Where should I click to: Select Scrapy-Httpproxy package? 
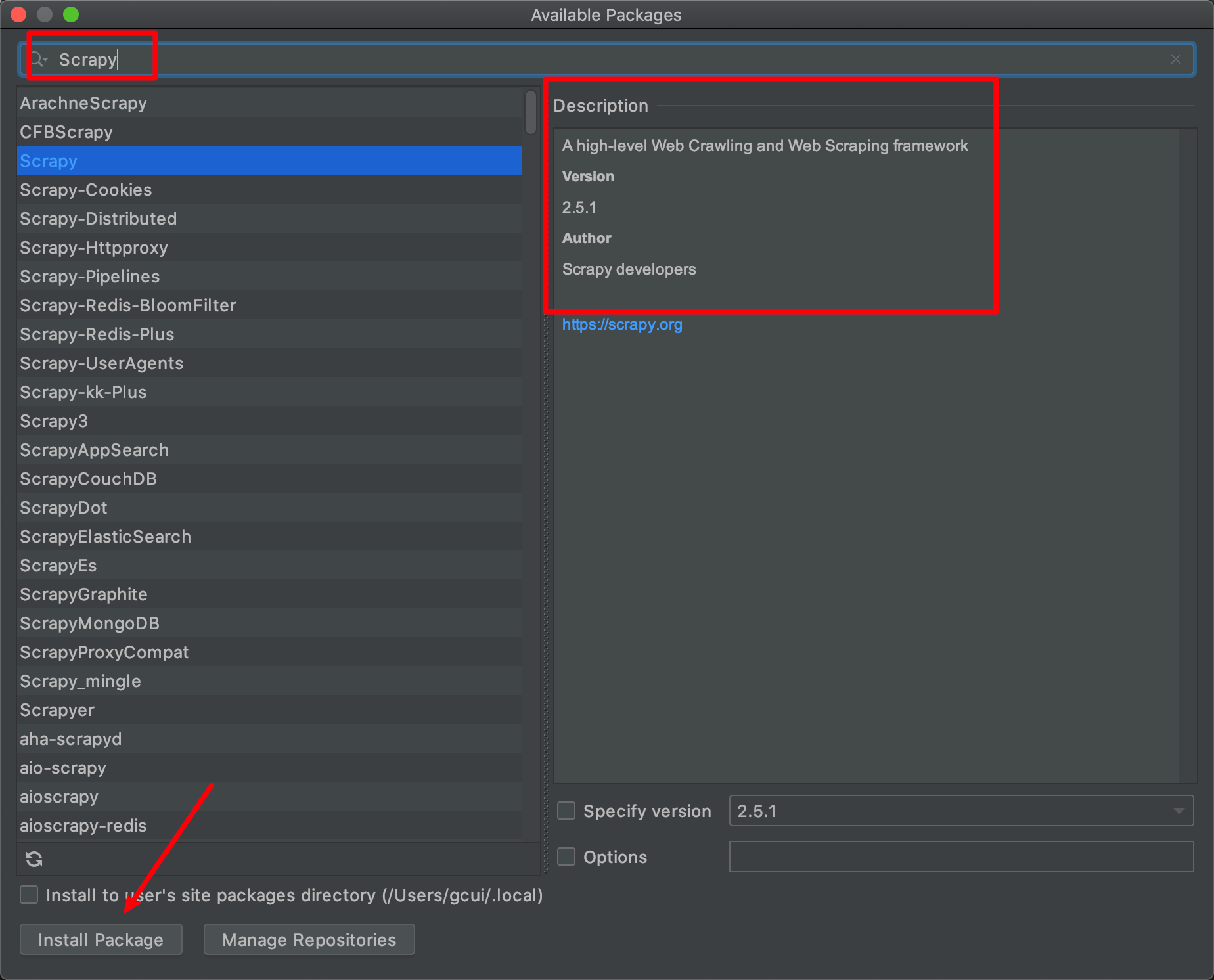(x=269, y=248)
